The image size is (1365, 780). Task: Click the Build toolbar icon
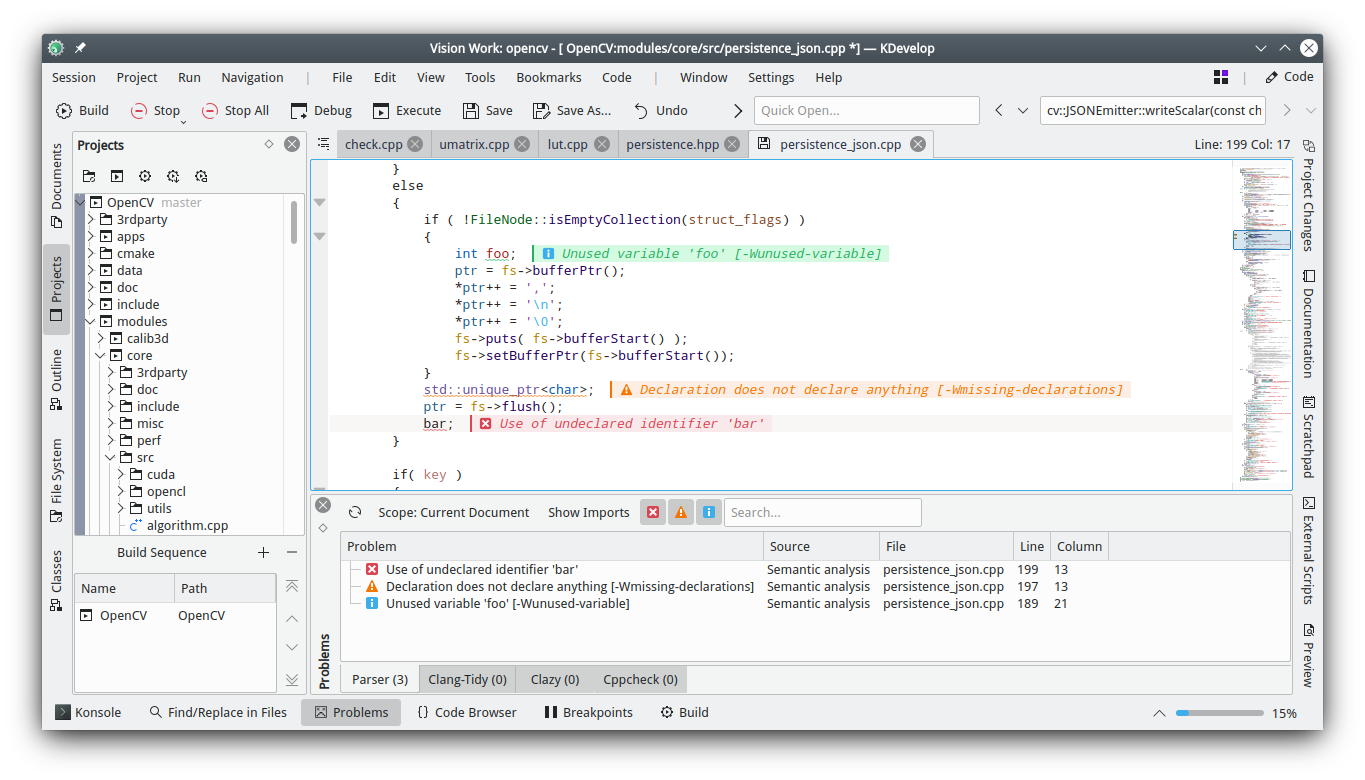[64, 111]
